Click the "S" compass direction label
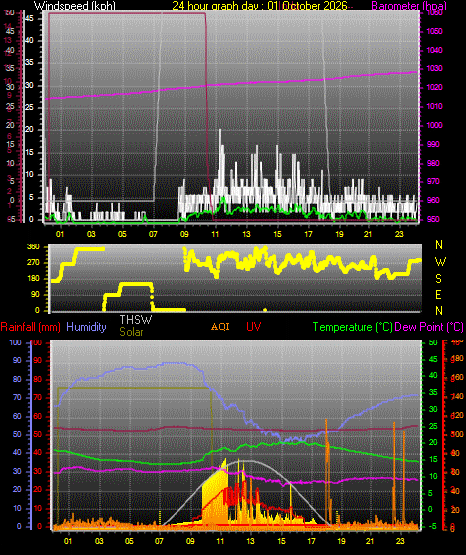This screenshot has height=555, width=466. pos(438,279)
